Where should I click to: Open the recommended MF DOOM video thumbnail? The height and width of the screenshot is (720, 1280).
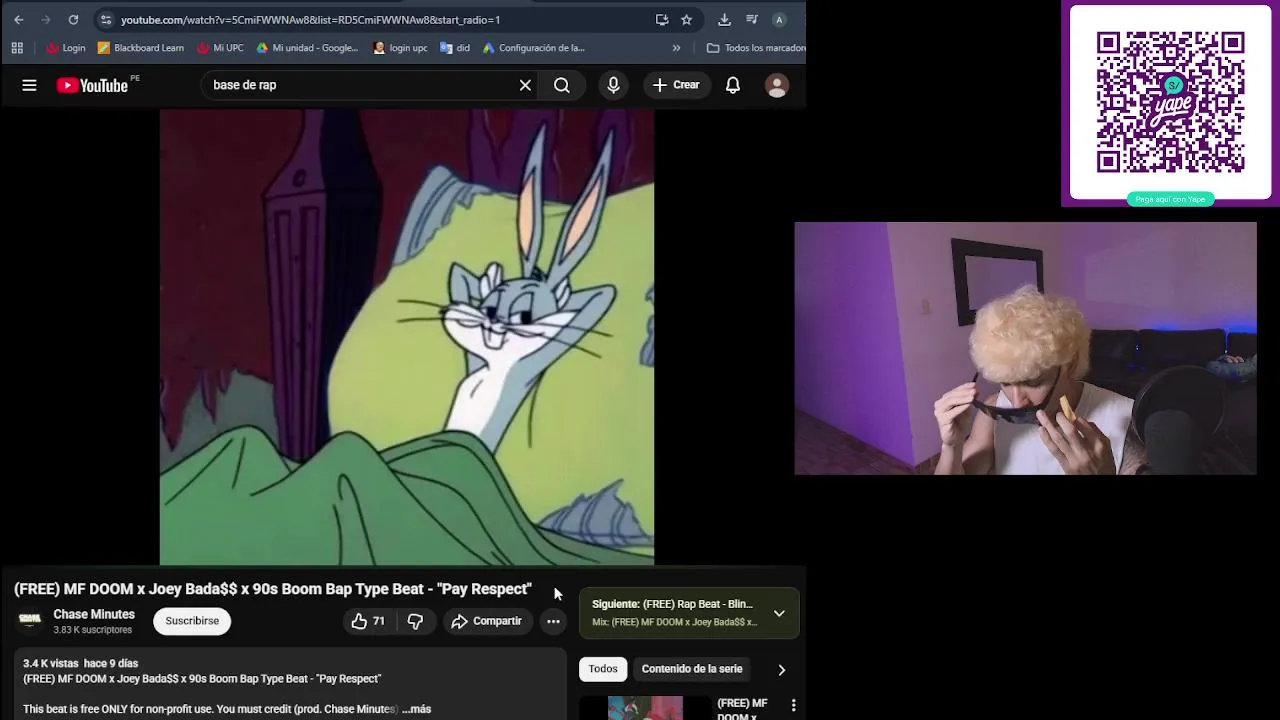(x=645, y=708)
